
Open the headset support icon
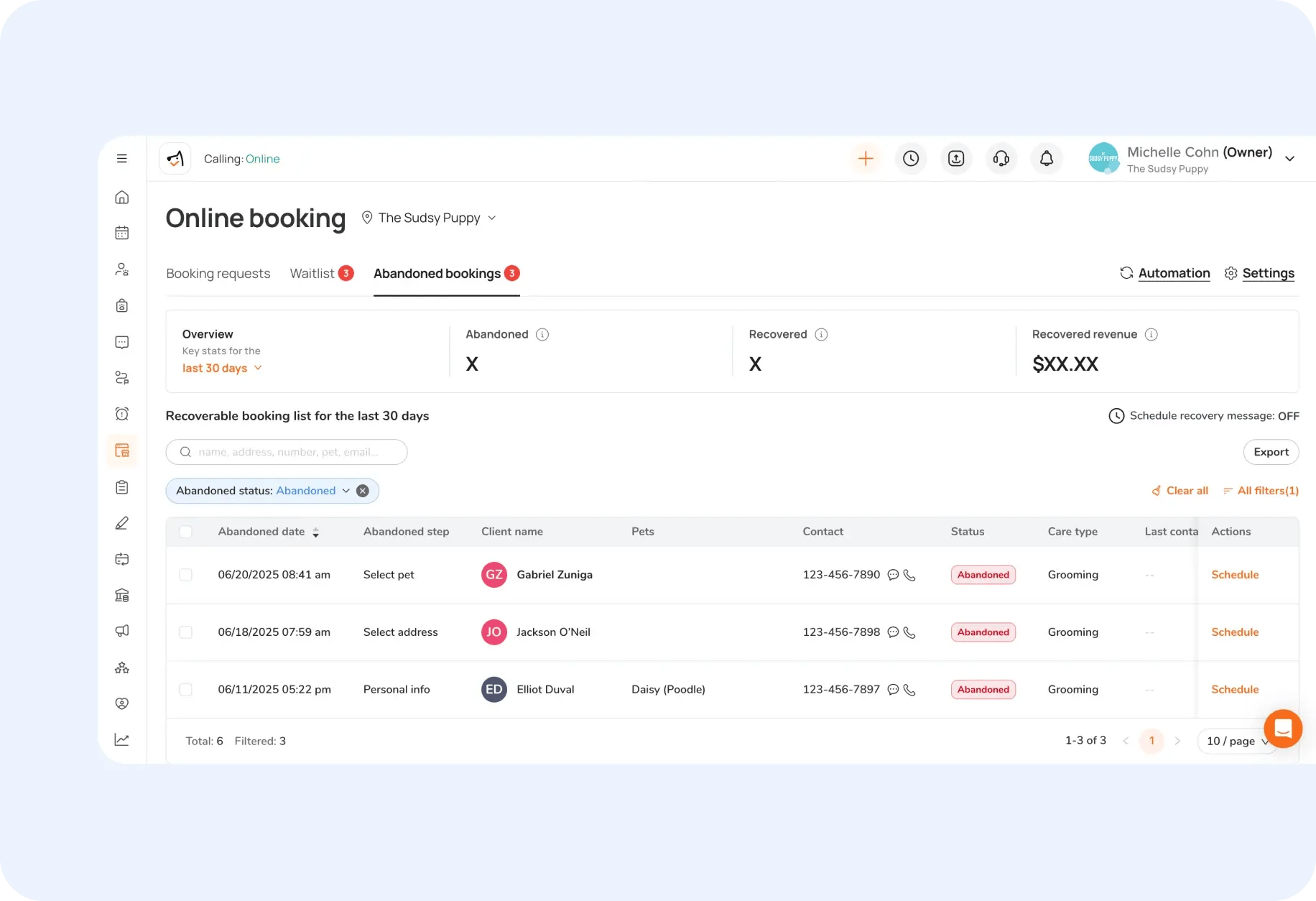[x=1001, y=159]
